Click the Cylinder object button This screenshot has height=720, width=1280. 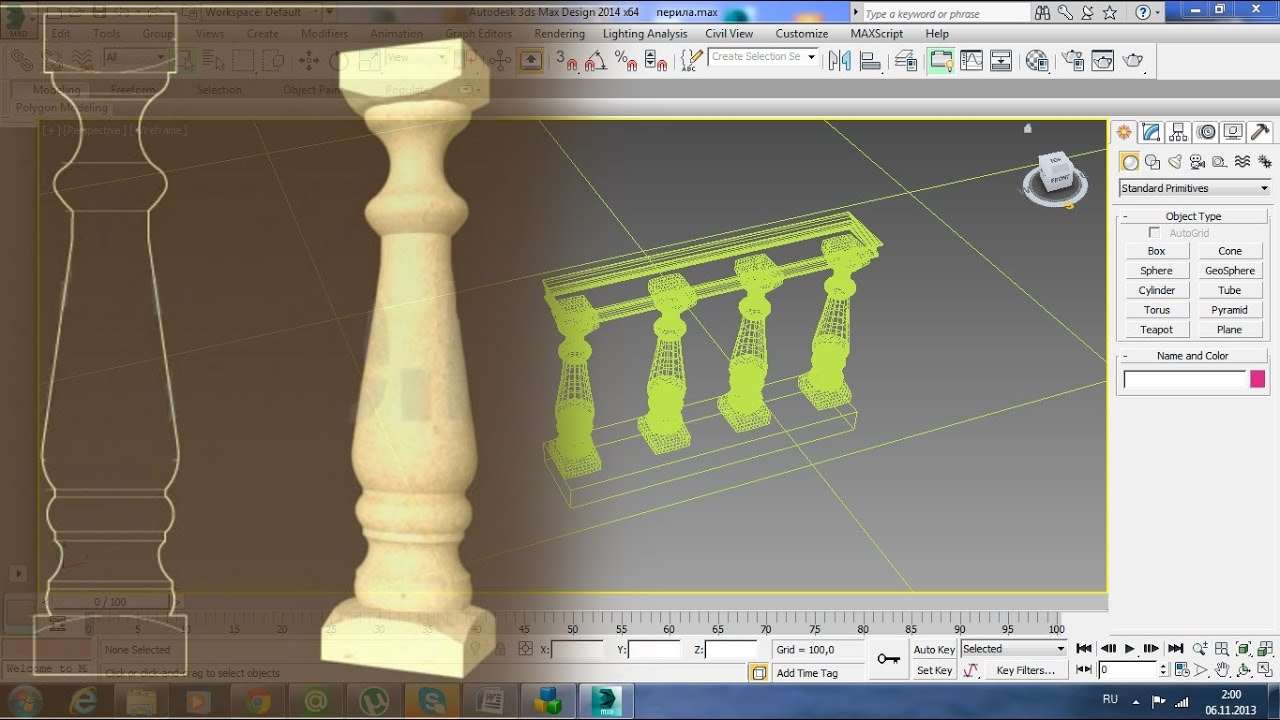[x=1157, y=290]
